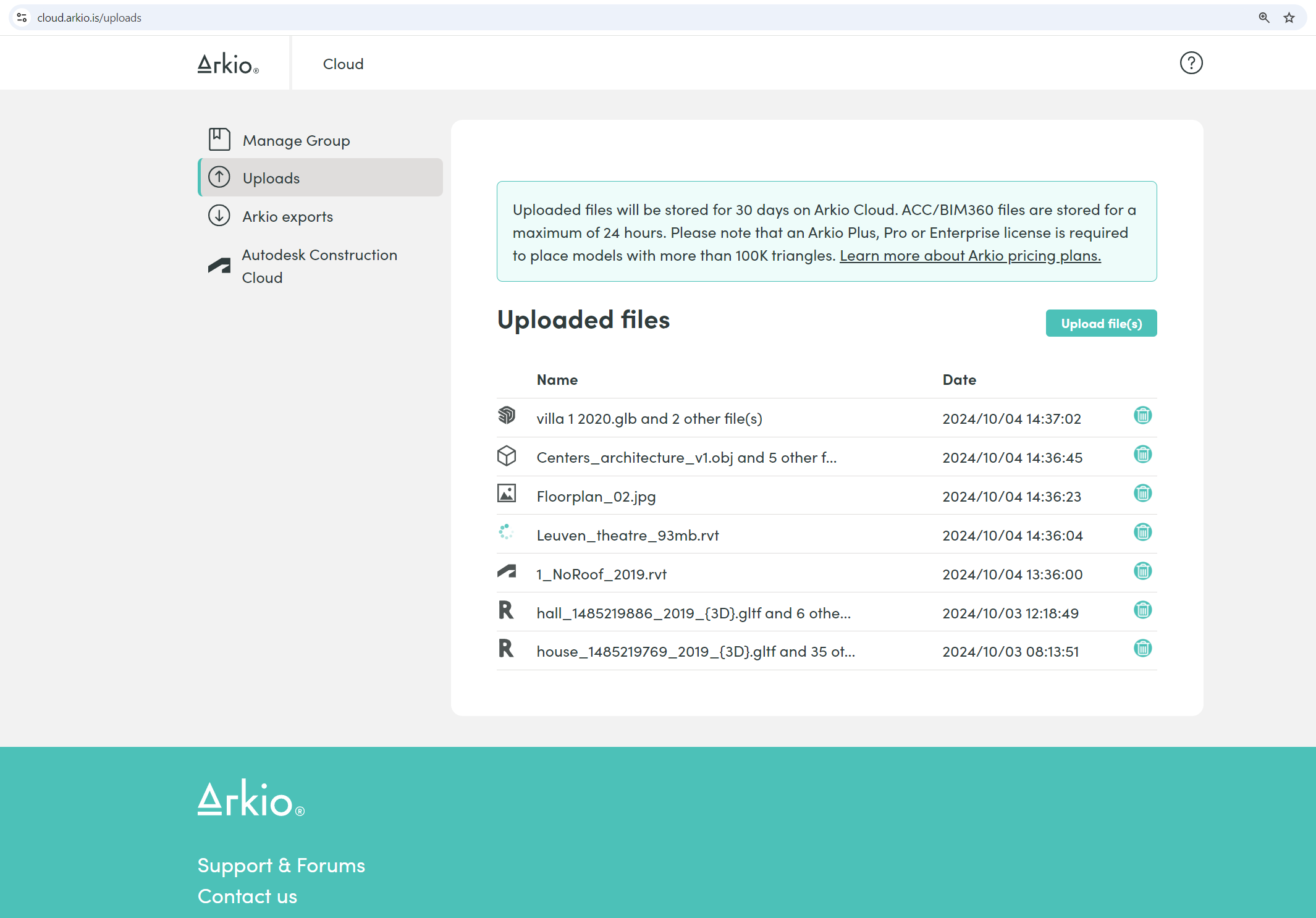
Task: Click the Arkio logo in the header
Action: tap(228, 64)
